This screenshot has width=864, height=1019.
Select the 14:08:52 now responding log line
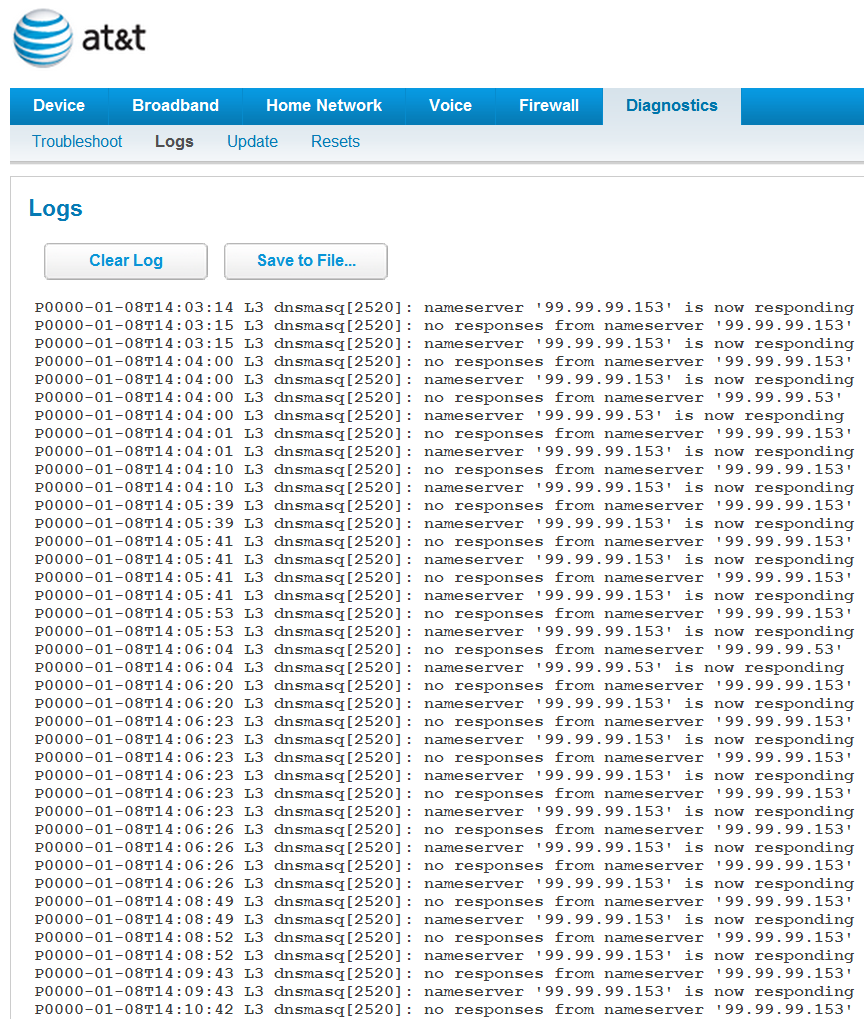pyautogui.click(x=443, y=956)
